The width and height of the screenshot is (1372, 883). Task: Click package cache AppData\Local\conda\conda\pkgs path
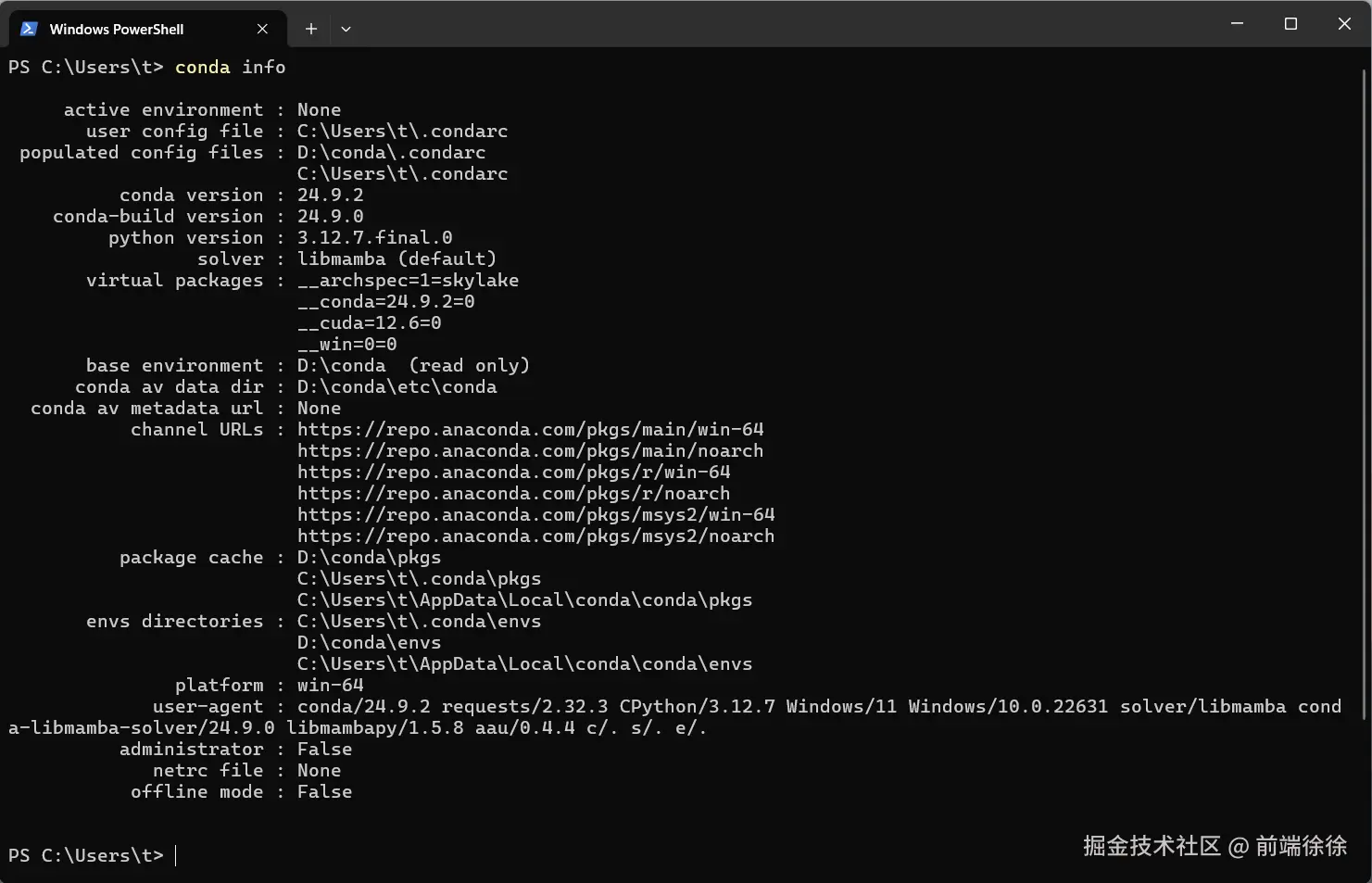click(525, 599)
